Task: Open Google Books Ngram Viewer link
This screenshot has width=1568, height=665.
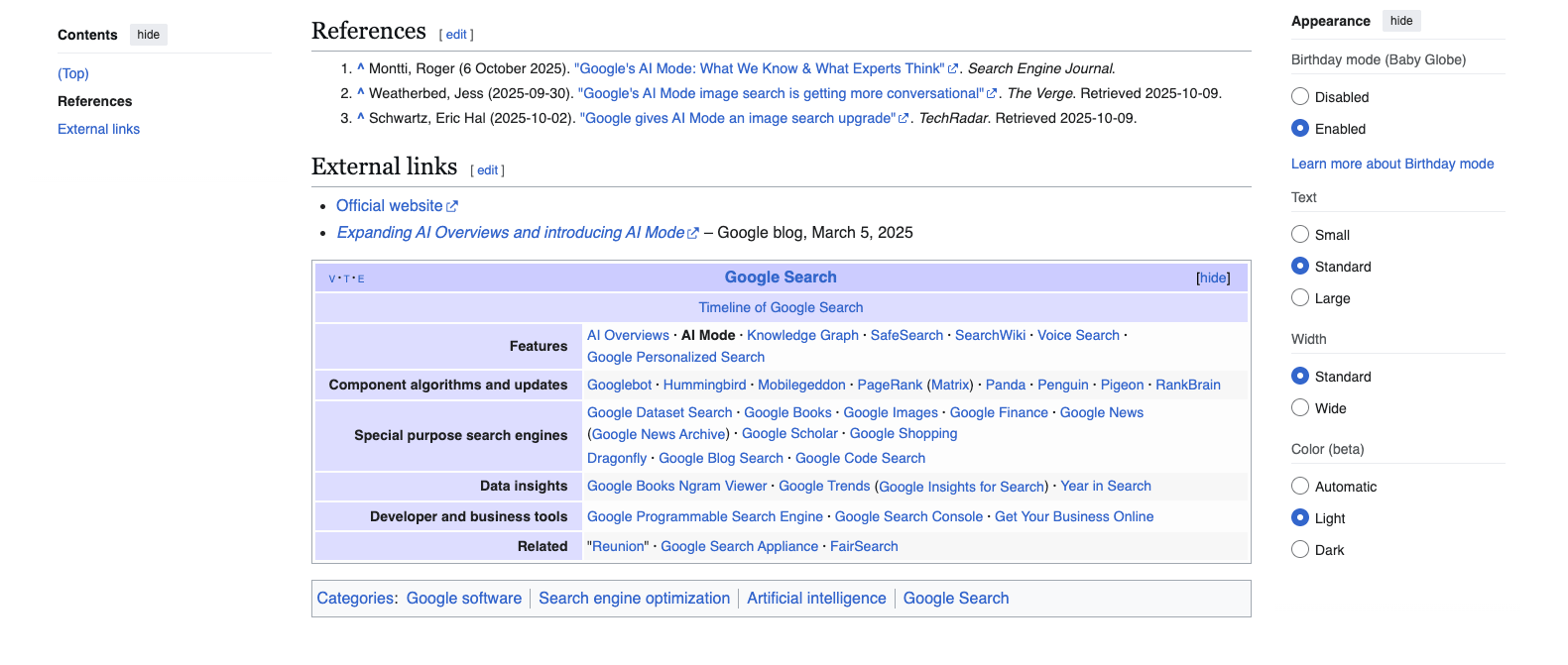Action: 676,486
